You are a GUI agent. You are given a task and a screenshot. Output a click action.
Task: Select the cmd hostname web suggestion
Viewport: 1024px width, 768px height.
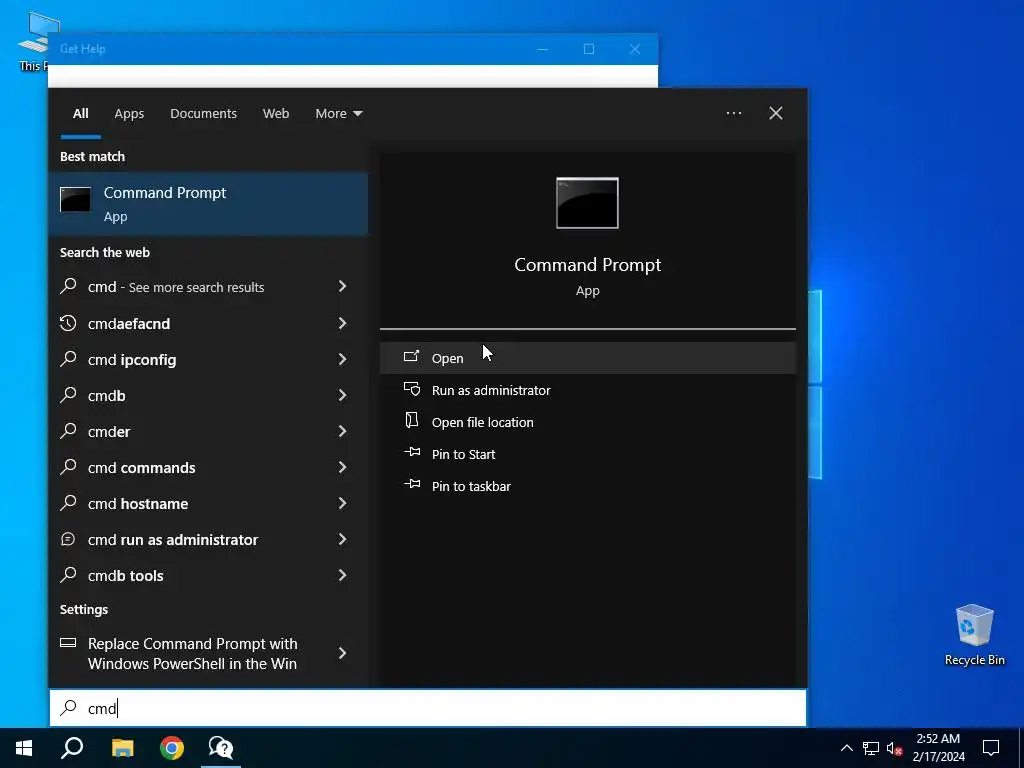point(208,503)
